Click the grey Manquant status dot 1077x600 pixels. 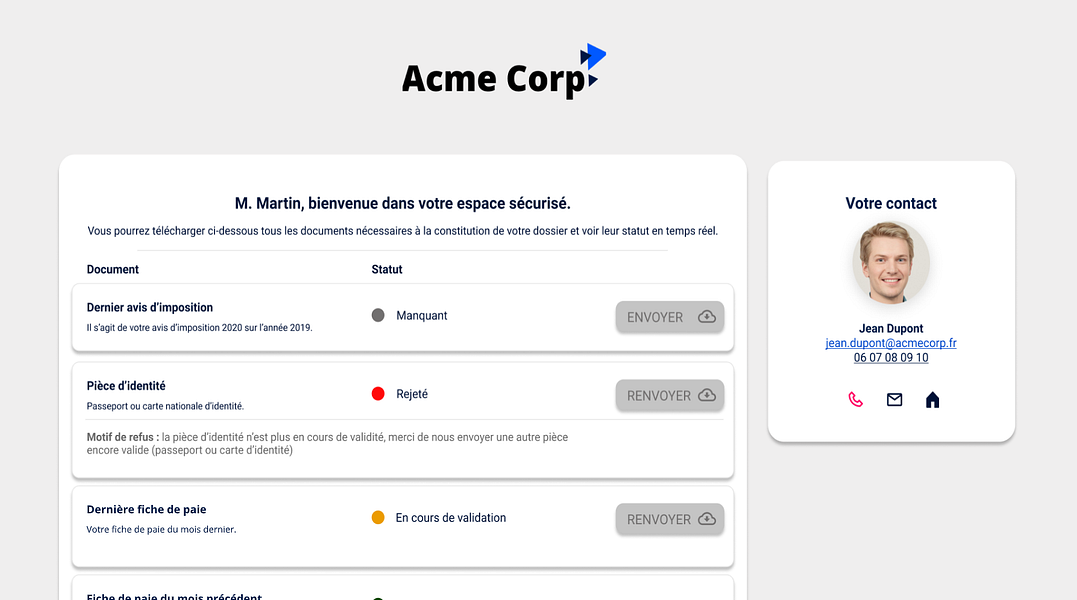pos(378,315)
